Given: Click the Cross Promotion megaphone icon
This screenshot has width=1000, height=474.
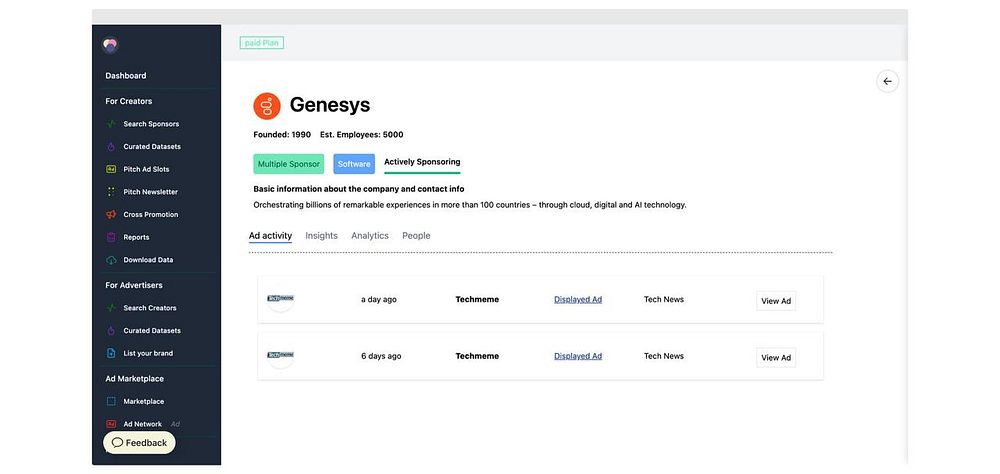Looking at the screenshot, I should tap(111, 214).
